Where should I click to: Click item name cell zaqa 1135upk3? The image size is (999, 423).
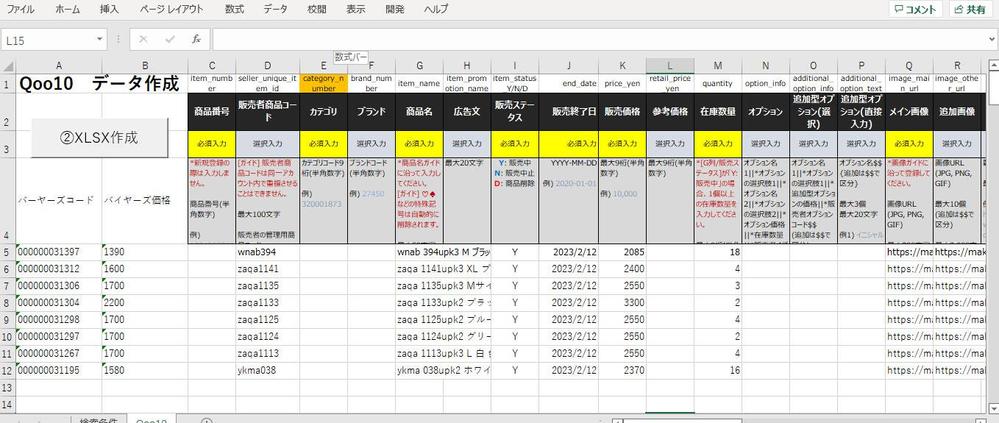[443, 285]
